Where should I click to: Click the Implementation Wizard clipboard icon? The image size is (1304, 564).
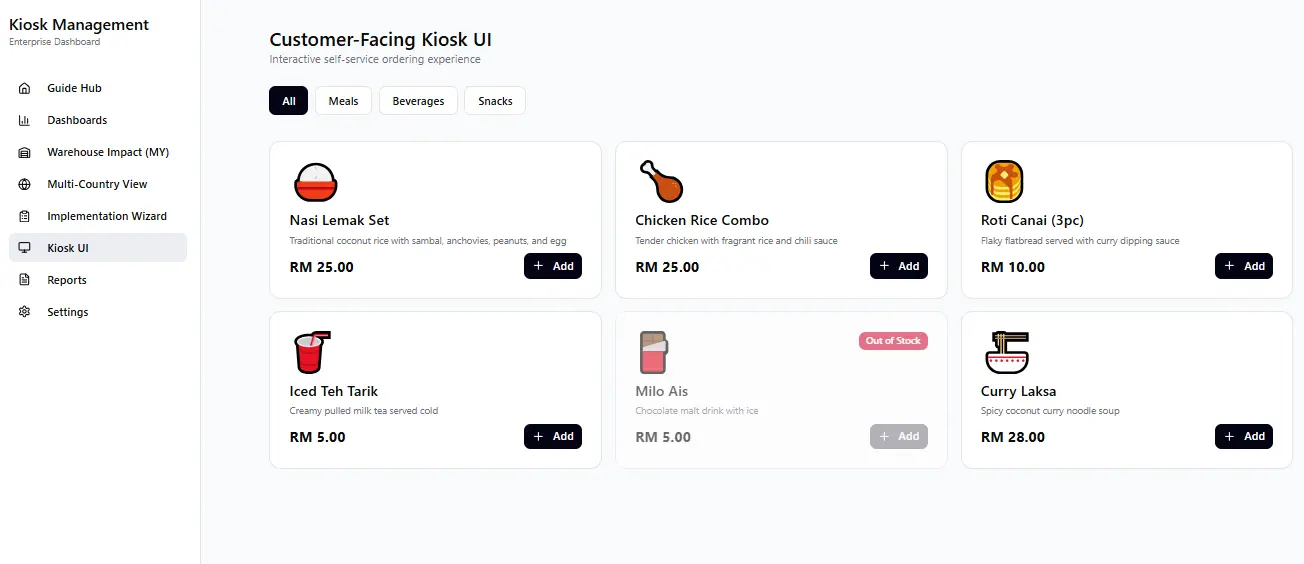pyautogui.click(x=25, y=216)
